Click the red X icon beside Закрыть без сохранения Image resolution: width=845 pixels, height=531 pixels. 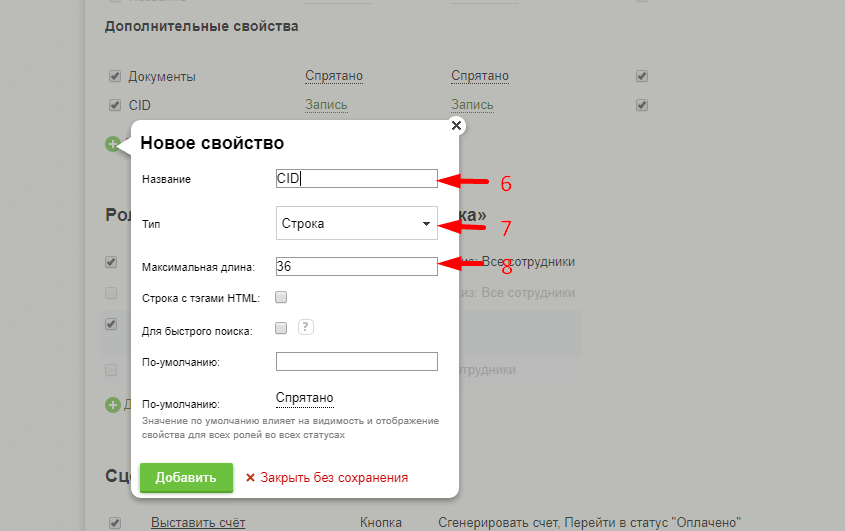[x=250, y=478]
